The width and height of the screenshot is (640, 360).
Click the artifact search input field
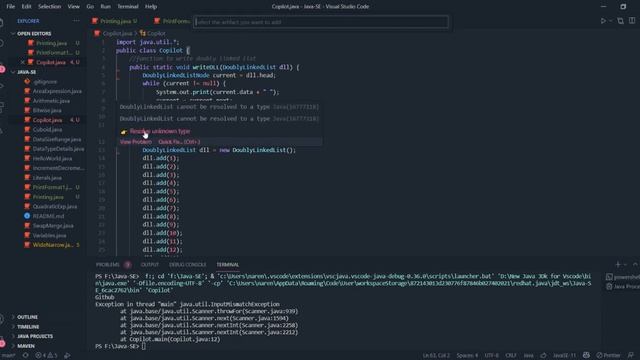point(321,22)
